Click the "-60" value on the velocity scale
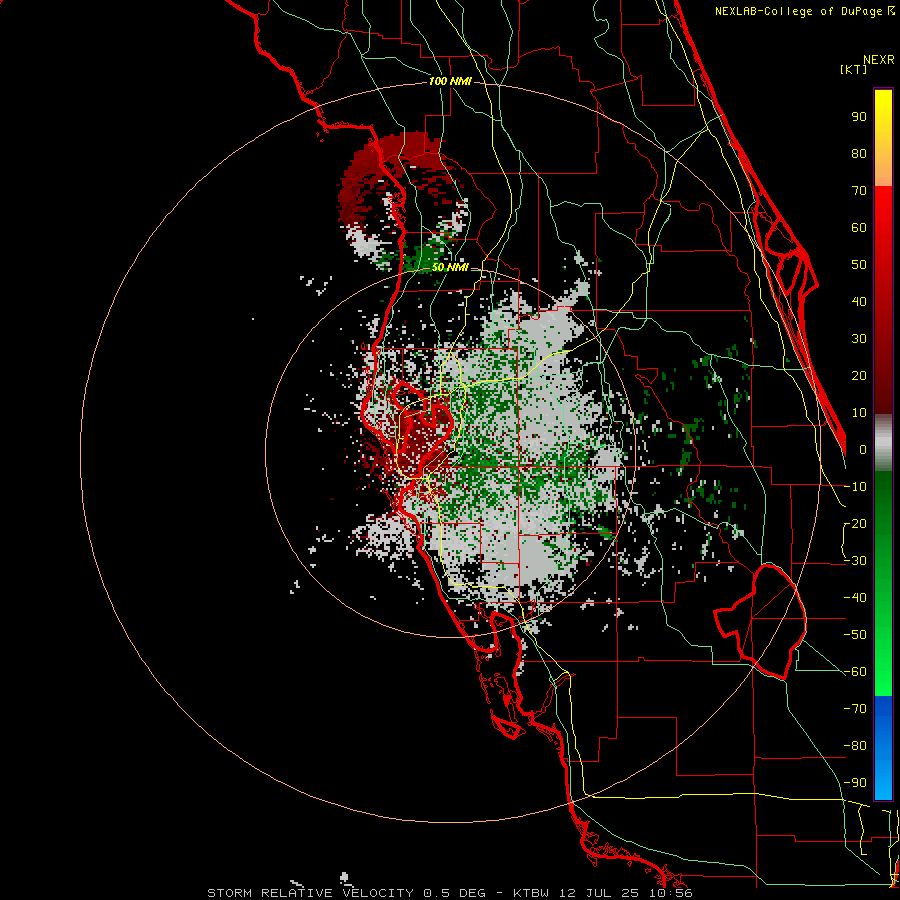Viewport: 900px width, 900px height. (855, 672)
